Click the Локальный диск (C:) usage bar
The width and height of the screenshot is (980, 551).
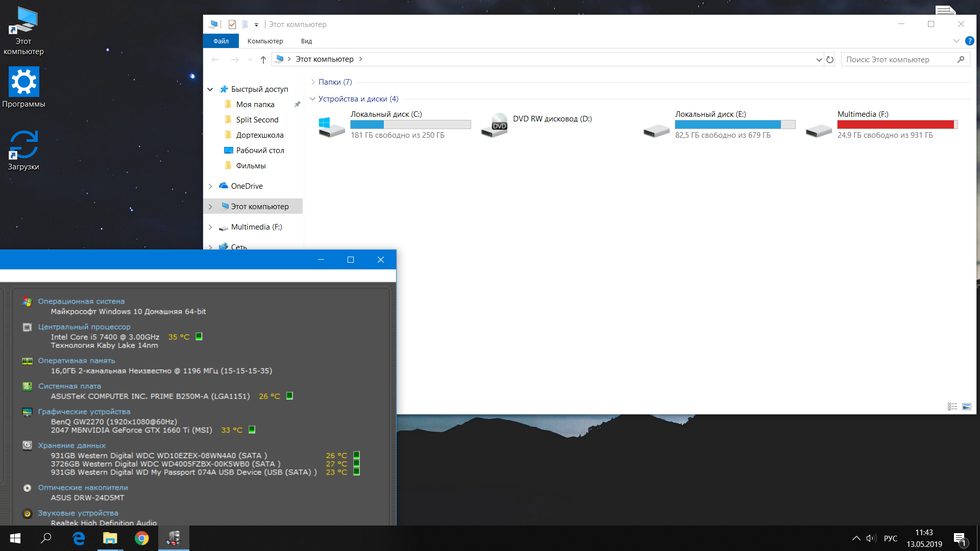tap(411, 124)
